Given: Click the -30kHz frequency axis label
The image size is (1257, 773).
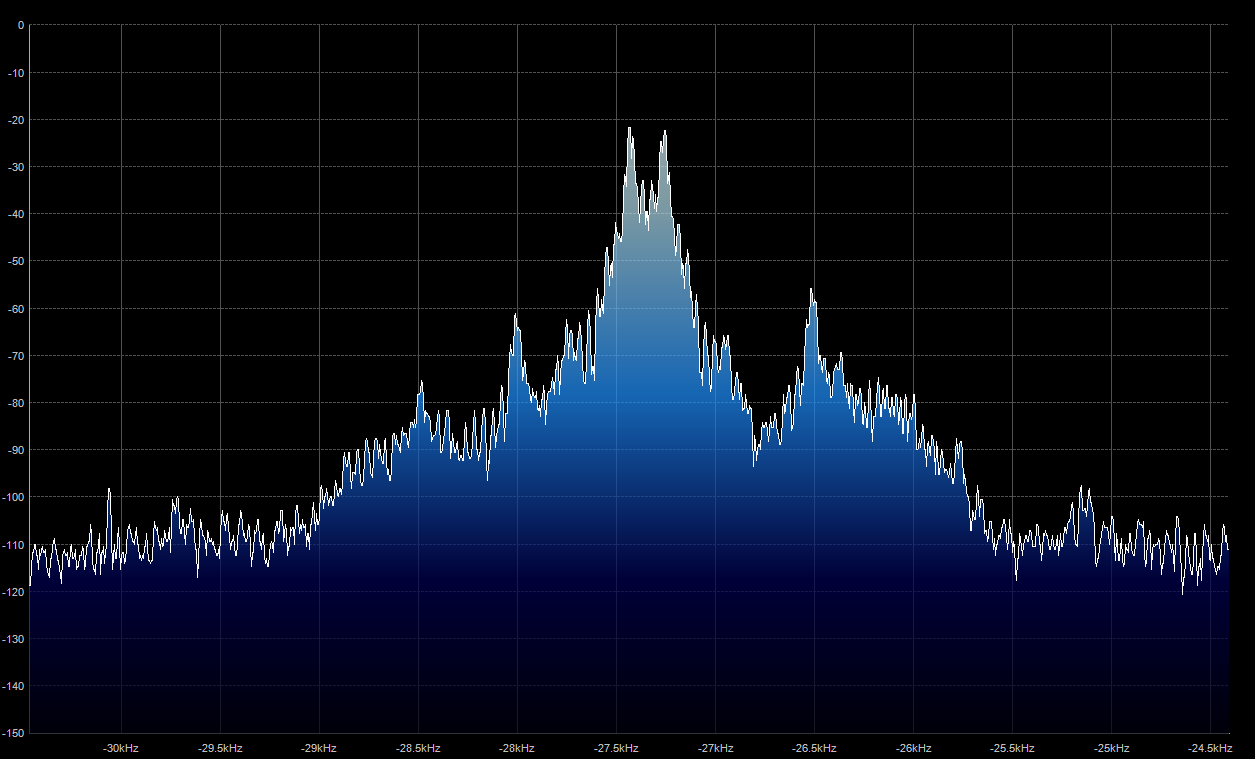Looking at the screenshot, I should click(x=121, y=748).
